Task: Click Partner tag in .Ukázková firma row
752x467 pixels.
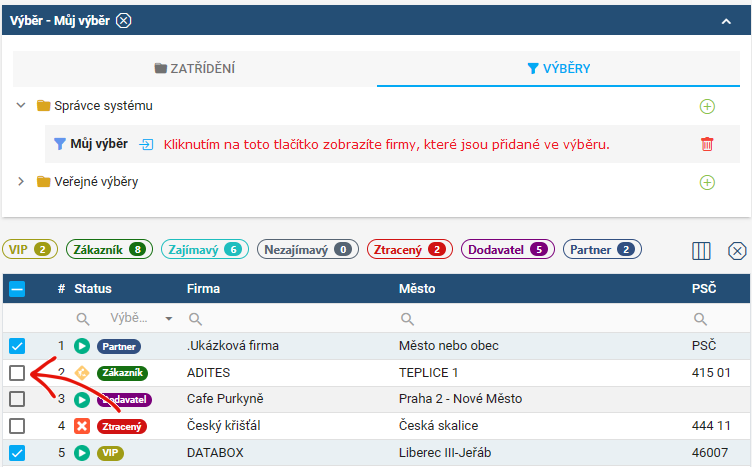Action: [x=119, y=346]
